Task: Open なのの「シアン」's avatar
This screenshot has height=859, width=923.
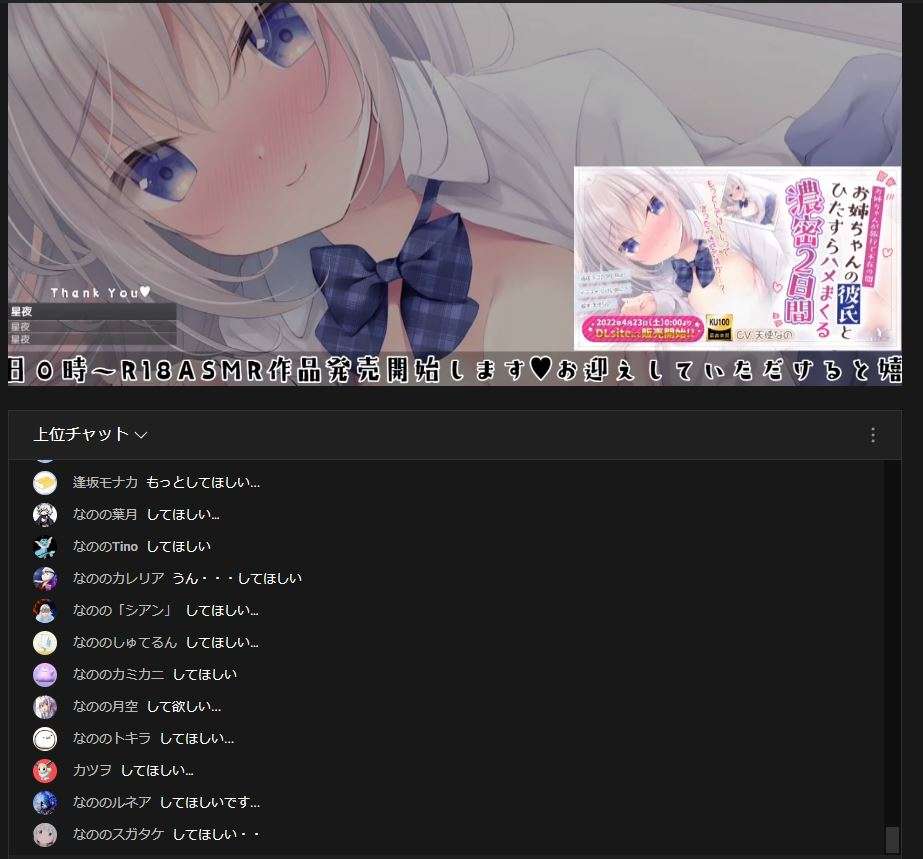Action: (x=45, y=611)
